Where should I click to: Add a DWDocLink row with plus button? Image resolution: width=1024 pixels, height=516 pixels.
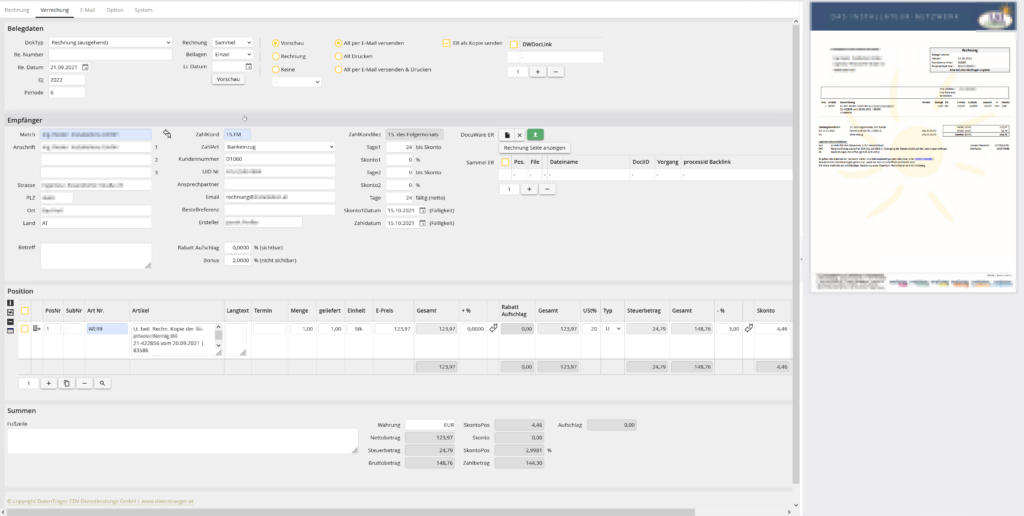[537, 72]
